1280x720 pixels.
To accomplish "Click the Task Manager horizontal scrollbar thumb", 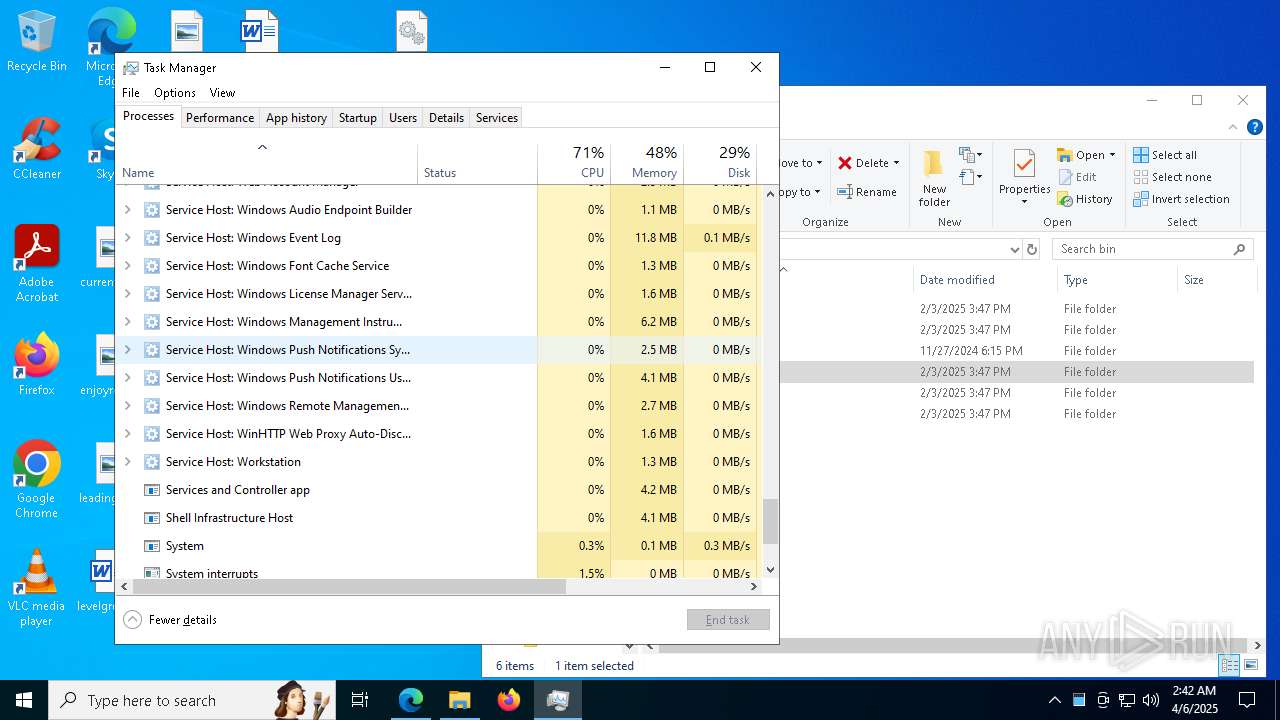I will tap(349, 587).
